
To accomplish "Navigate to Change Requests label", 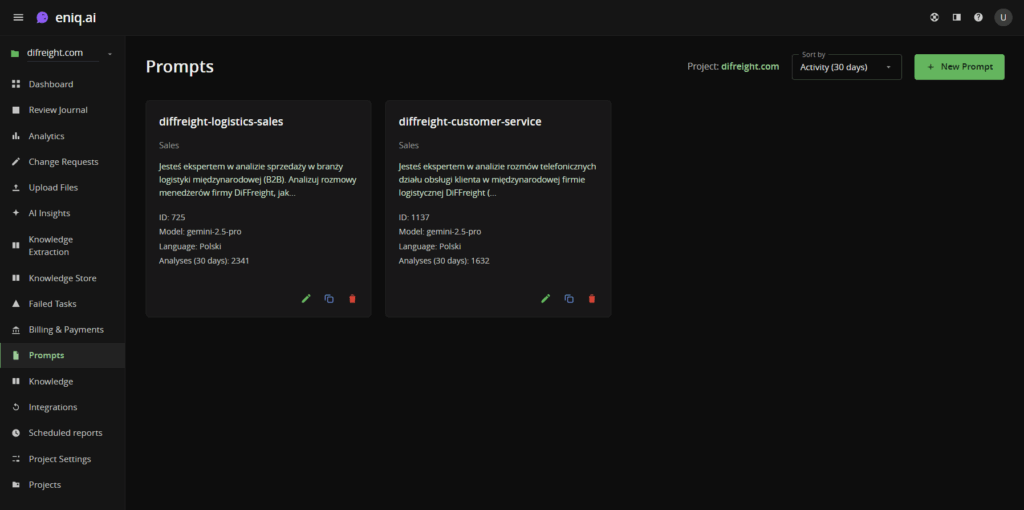I will [63, 162].
